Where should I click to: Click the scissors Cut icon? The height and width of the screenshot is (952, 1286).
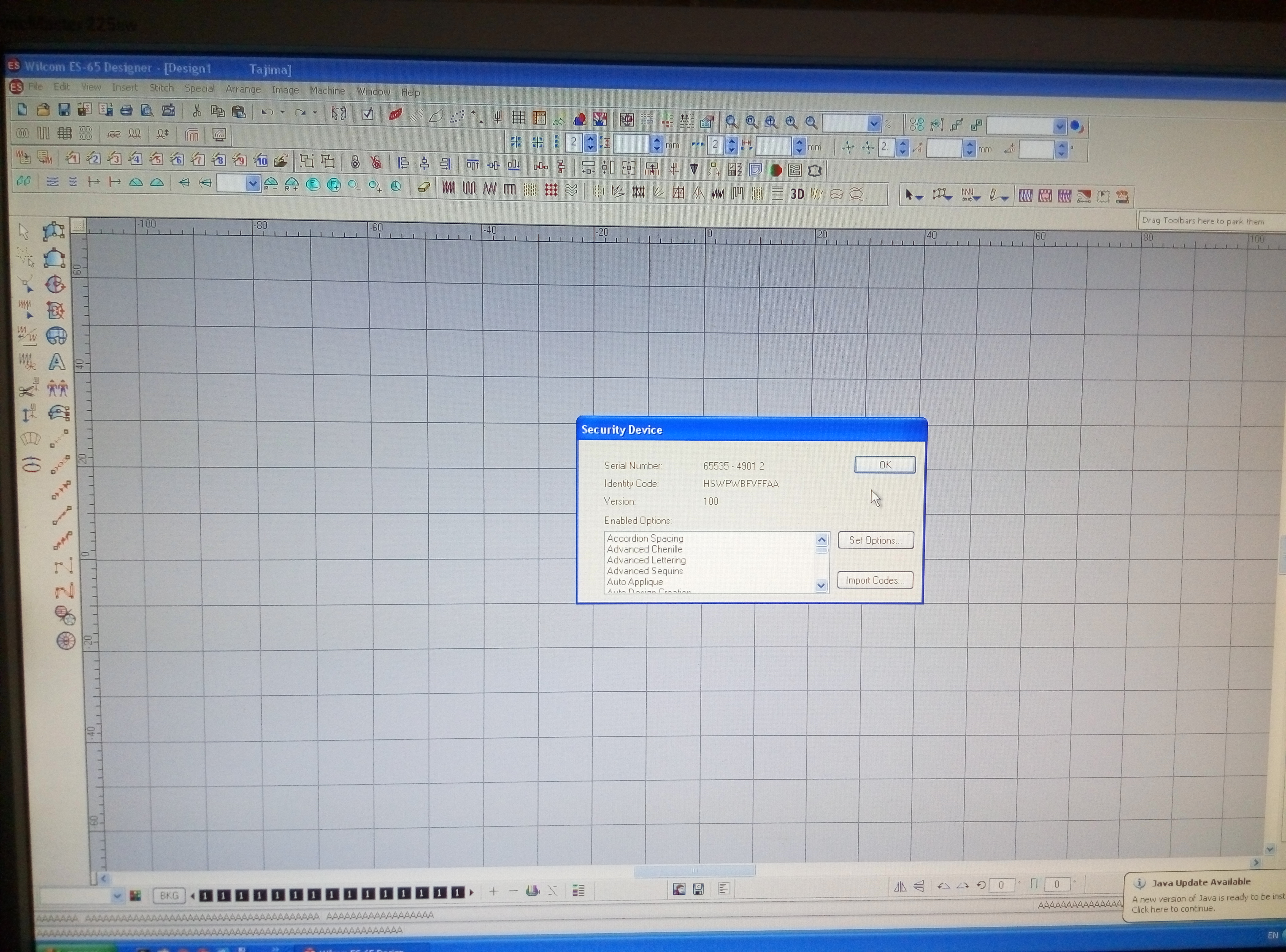[197, 111]
